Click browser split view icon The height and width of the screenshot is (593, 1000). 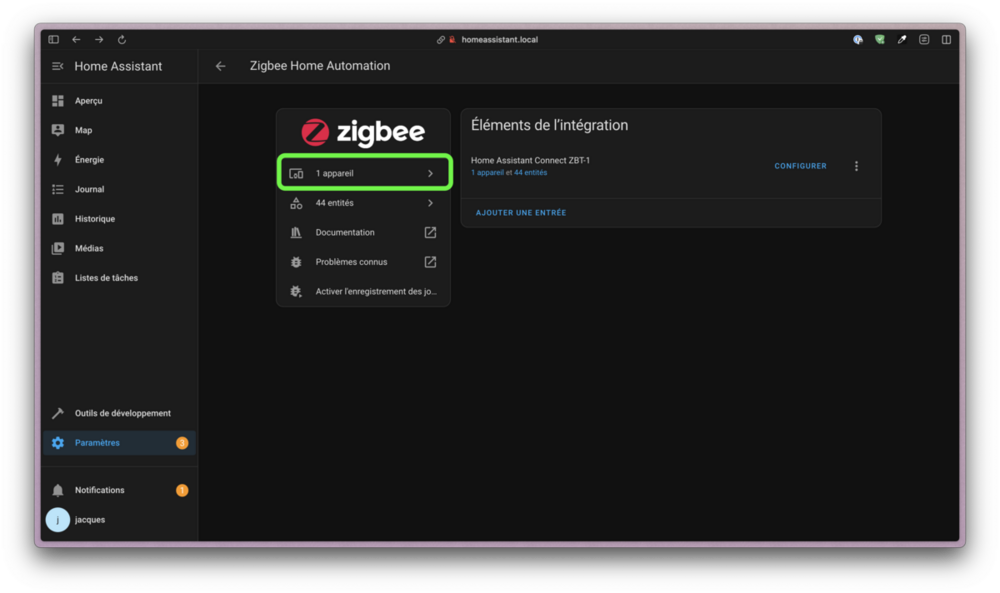coord(946,40)
